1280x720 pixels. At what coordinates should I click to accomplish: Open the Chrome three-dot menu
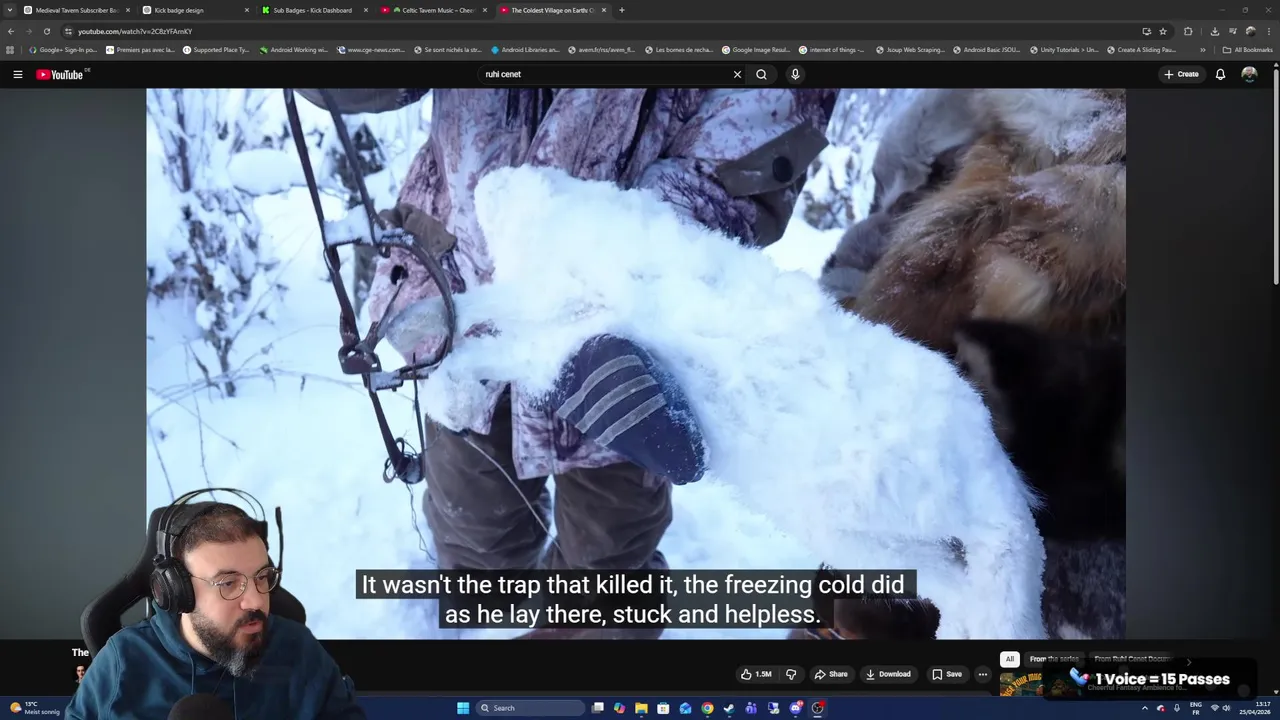click(x=1268, y=31)
